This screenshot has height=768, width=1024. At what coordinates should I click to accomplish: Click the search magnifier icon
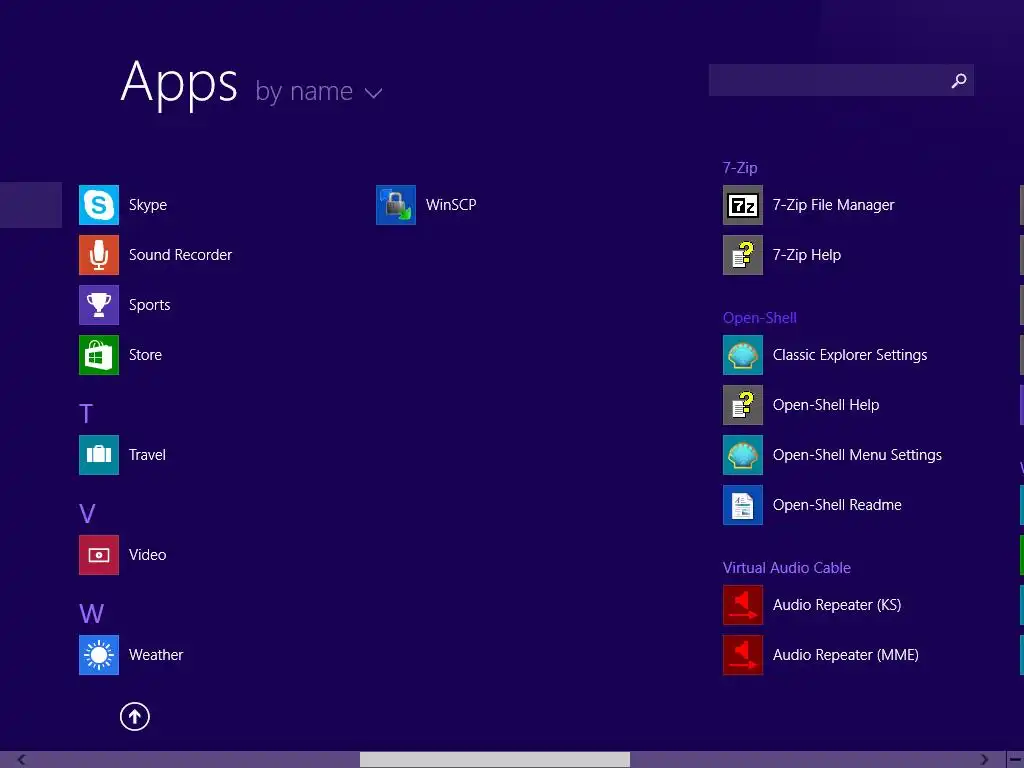(x=958, y=80)
